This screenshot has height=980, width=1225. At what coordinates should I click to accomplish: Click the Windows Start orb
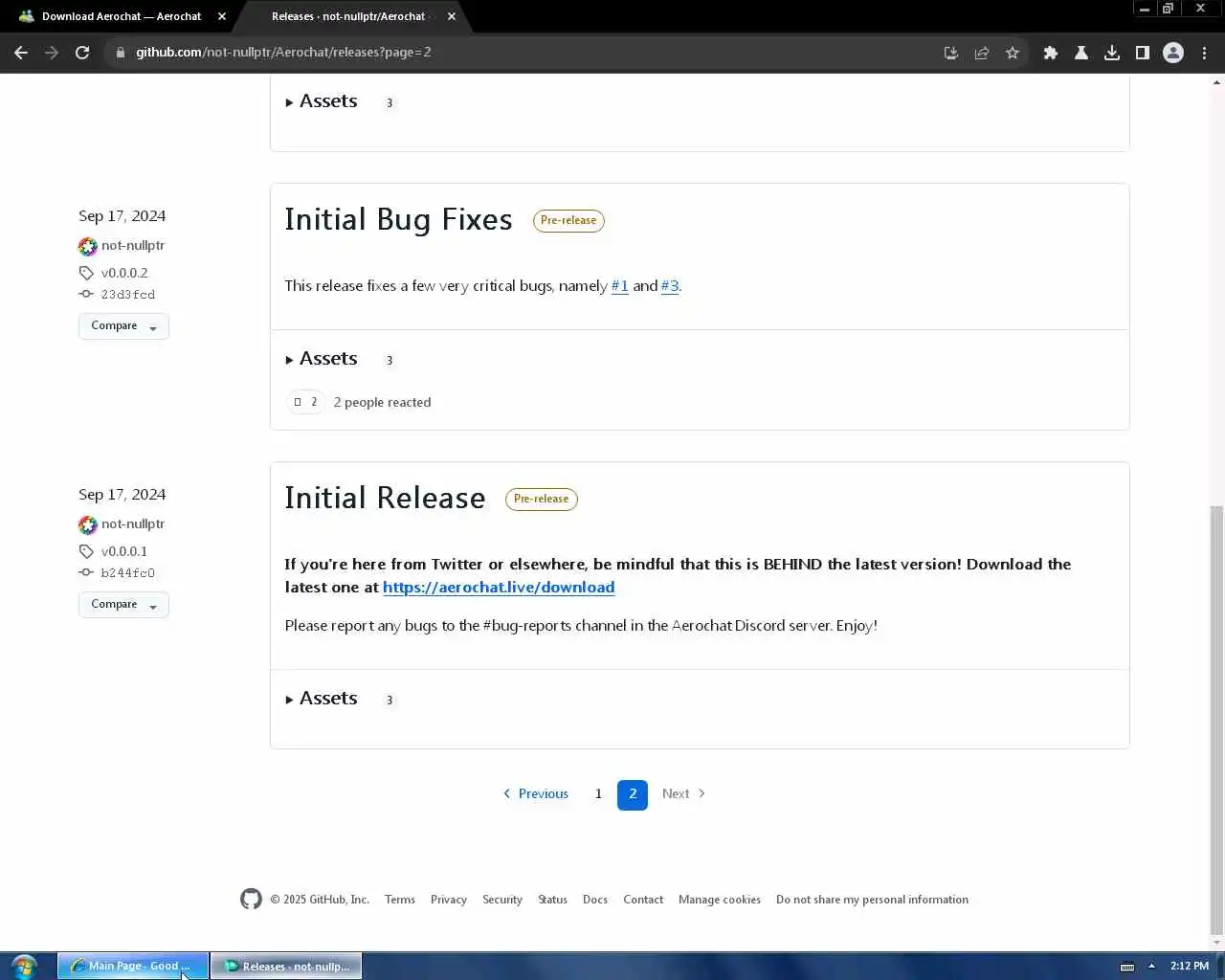click(x=24, y=966)
